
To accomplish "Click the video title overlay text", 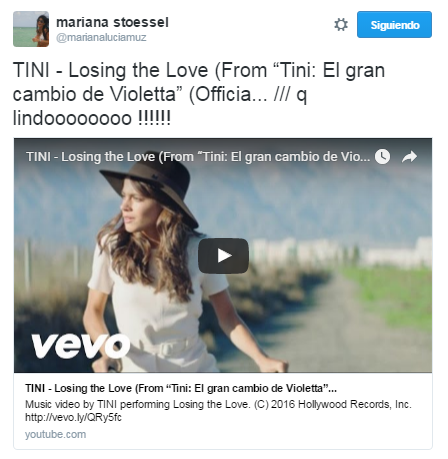I will point(198,157).
